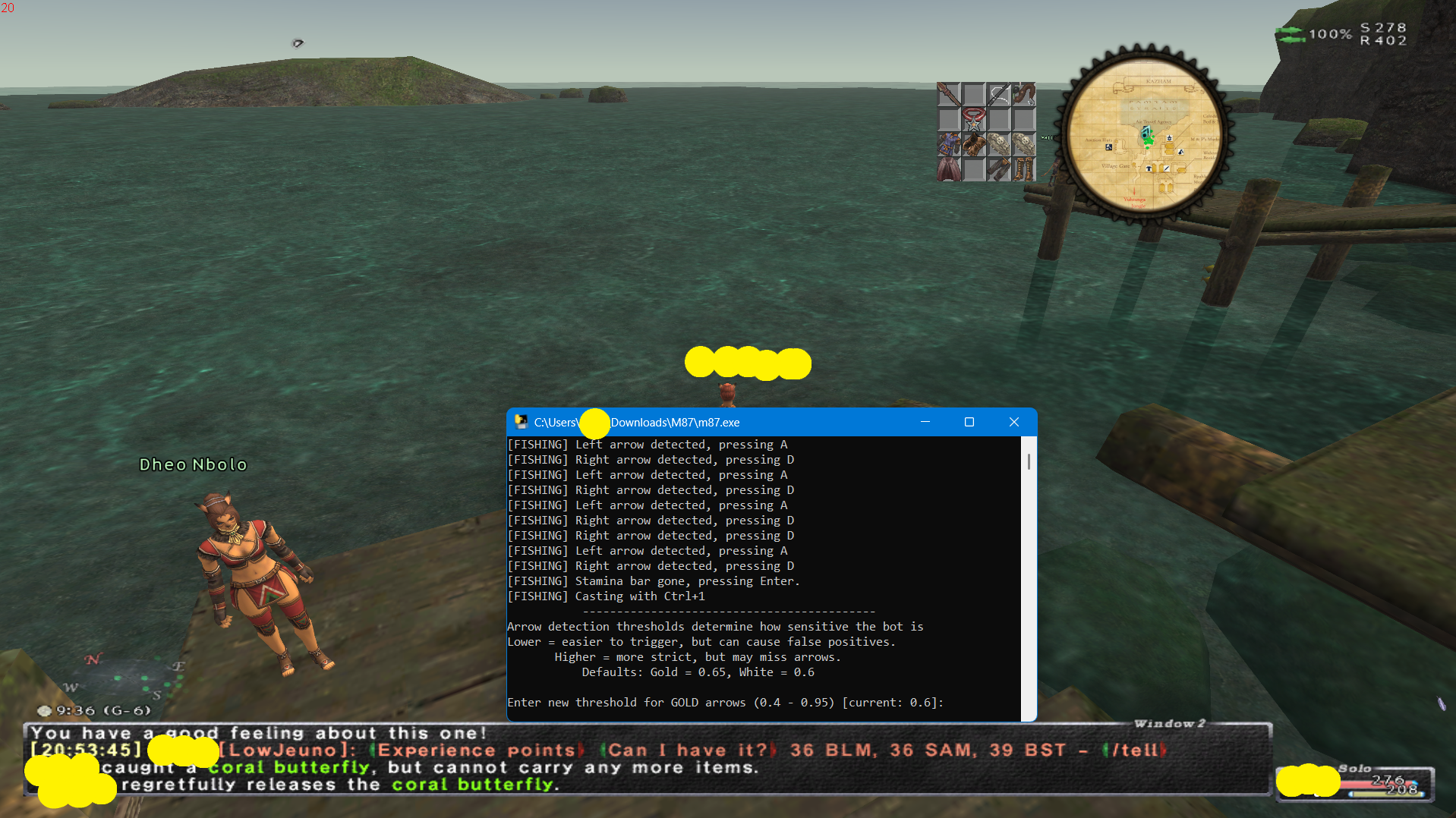Click 'coral butterfly' in the releases message
This screenshot has width=1456, height=818.
click(x=472, y=785)
